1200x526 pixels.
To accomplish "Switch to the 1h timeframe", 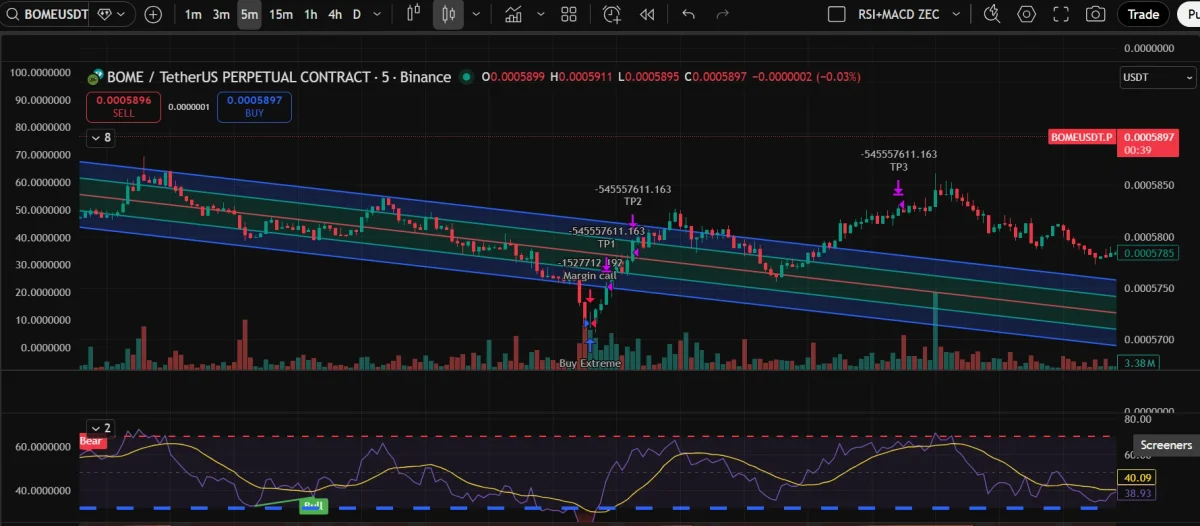I will click(311, 15).
